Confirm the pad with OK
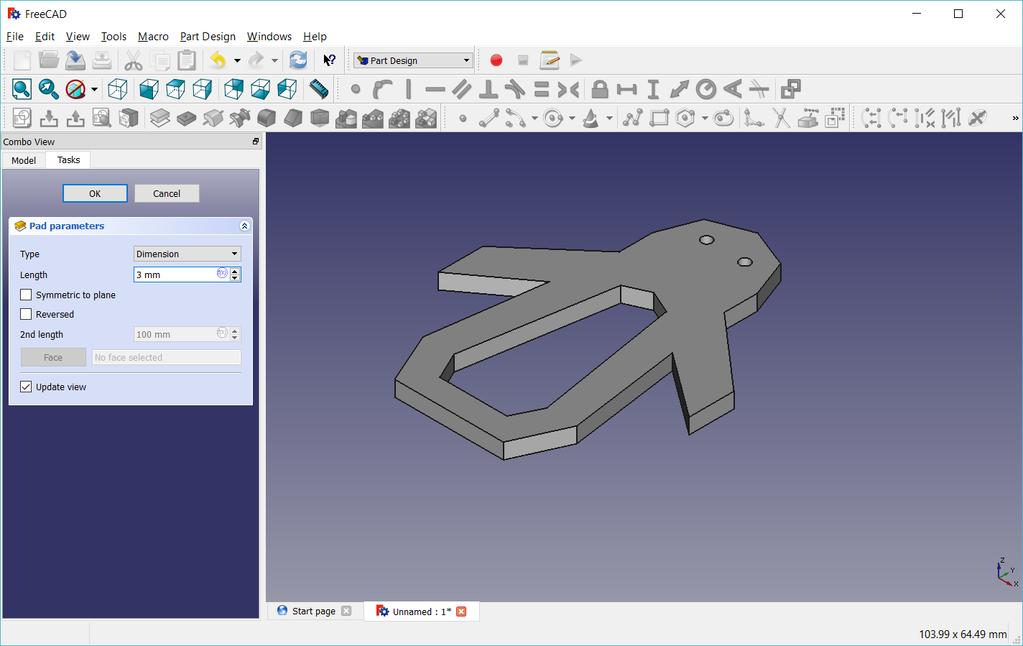This screenshot has height=646, width=1023. pyautogui.click(x=95, y=193)
